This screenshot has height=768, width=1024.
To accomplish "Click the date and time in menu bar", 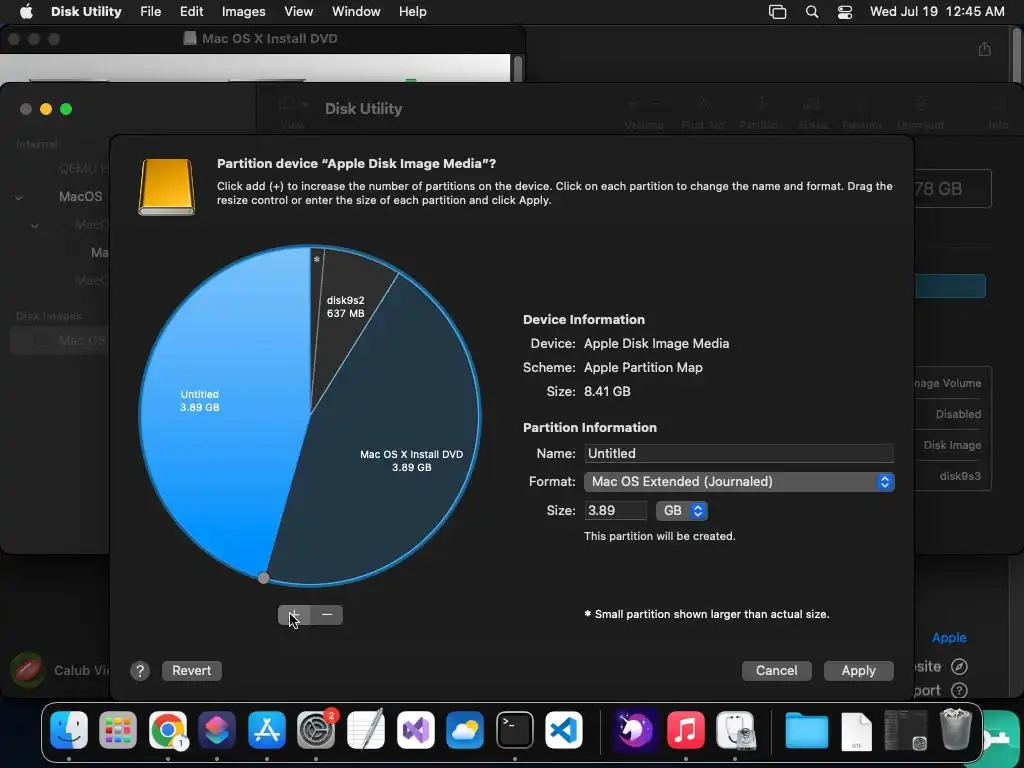I will tap(937, 11).
